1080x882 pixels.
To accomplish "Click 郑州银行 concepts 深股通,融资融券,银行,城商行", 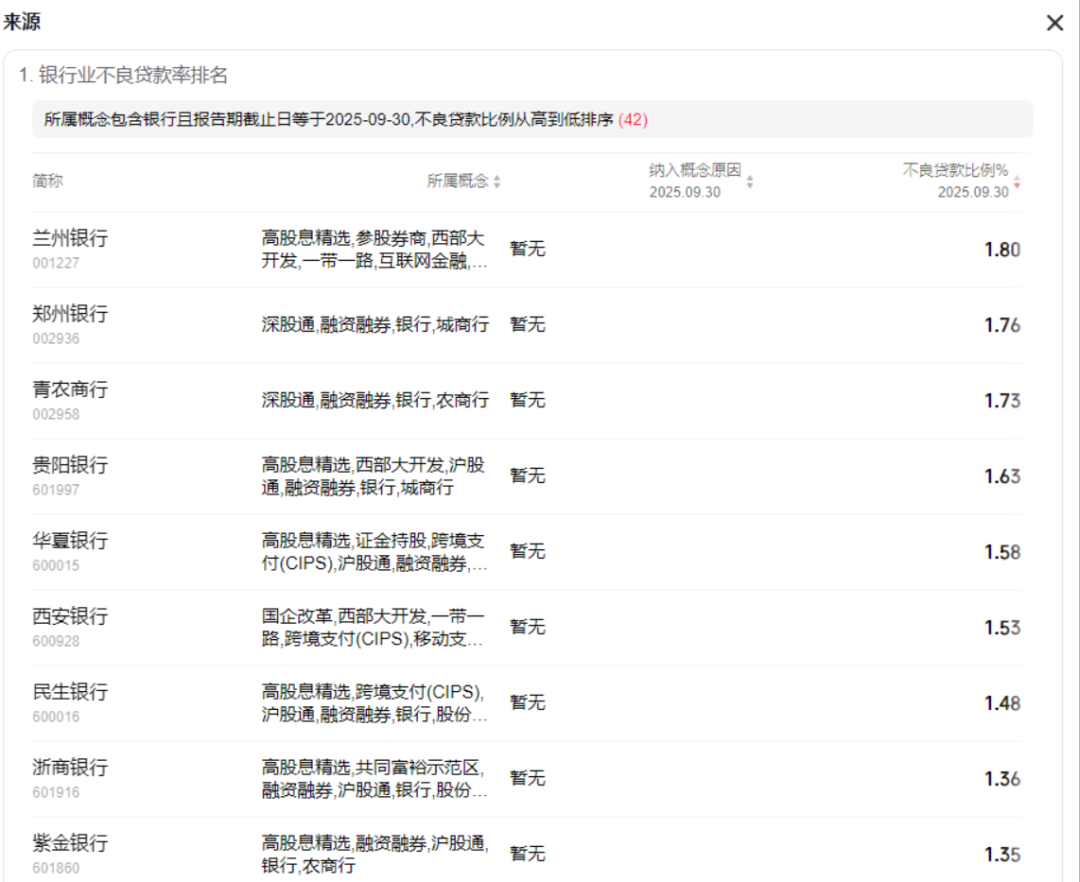I will 375,325.
